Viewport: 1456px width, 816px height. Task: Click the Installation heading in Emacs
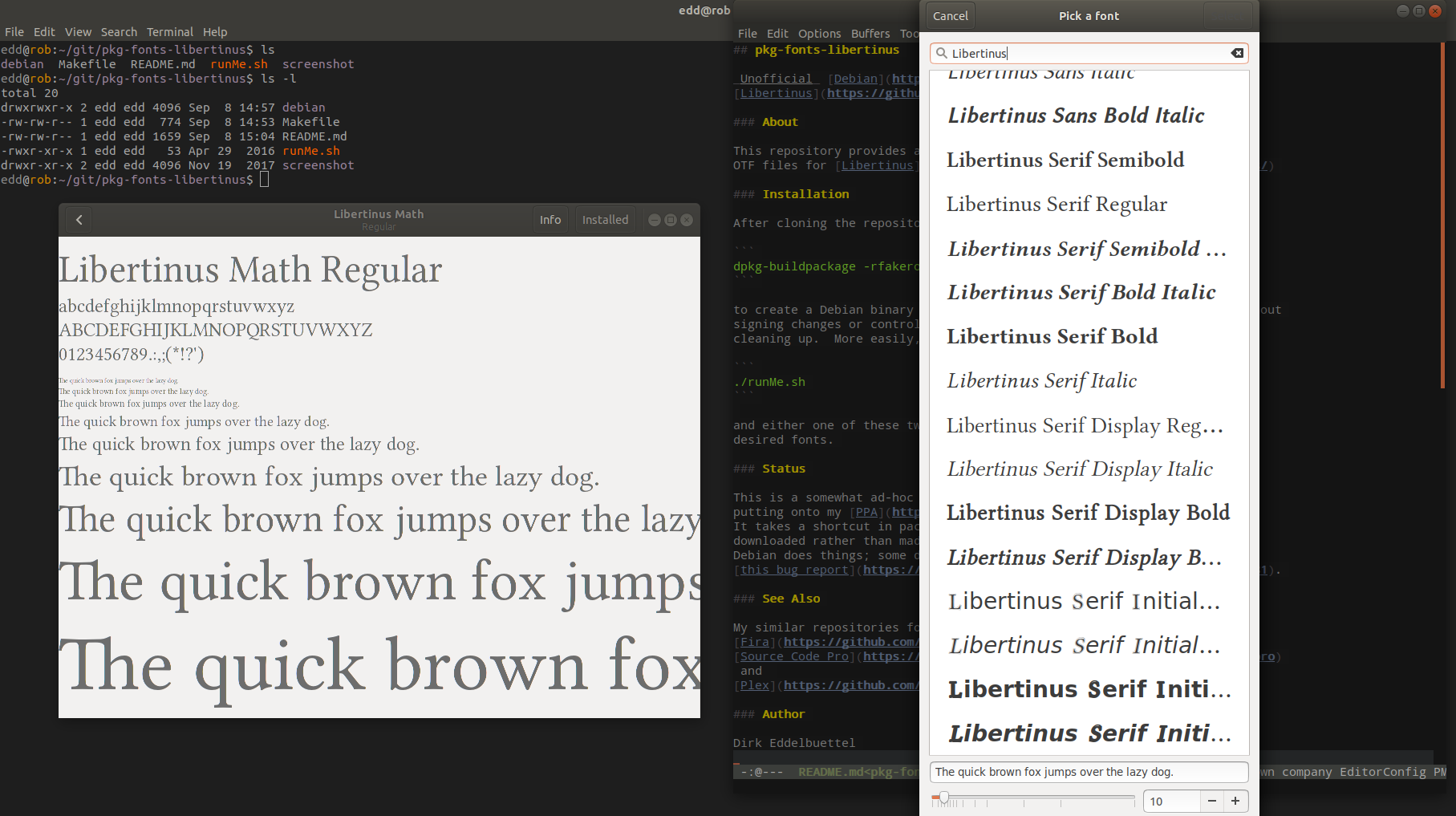click(x=805, y=194)
